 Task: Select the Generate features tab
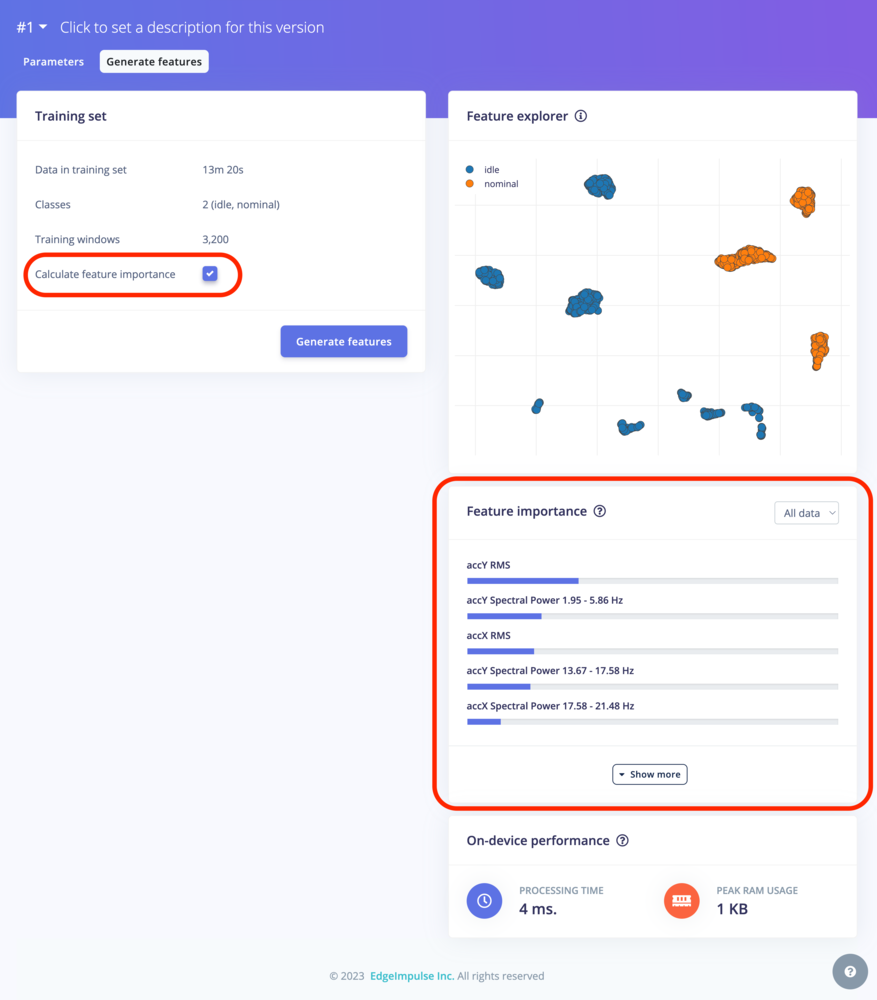(x=154, y=62)
